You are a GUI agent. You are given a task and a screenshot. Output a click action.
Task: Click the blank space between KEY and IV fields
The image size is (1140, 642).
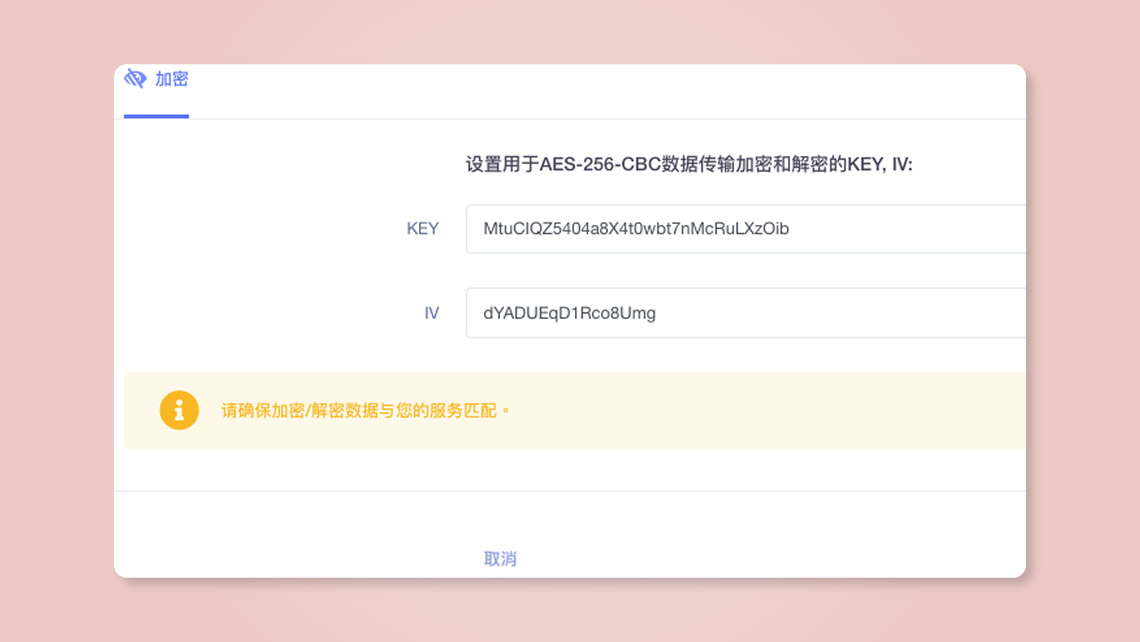point(745,271)
